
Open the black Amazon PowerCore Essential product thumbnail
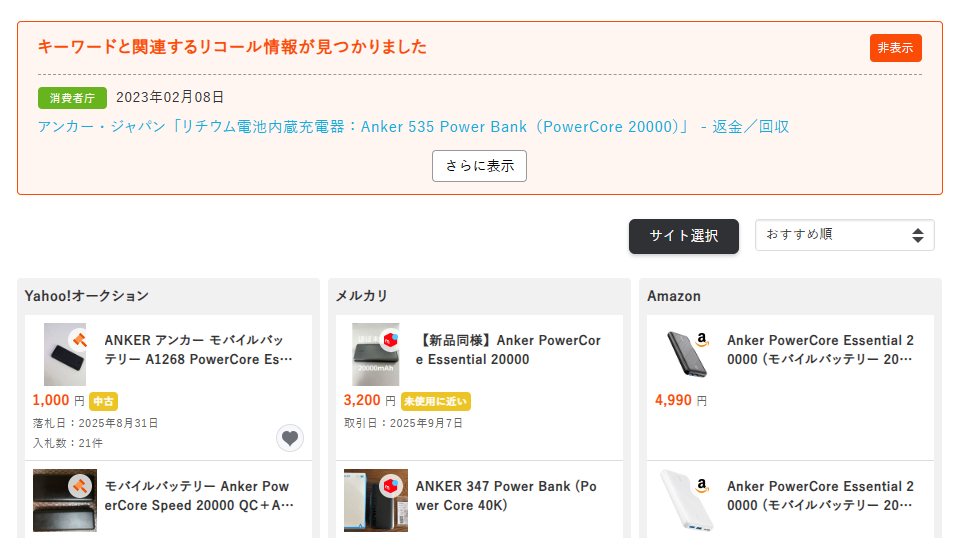[687, 353]
